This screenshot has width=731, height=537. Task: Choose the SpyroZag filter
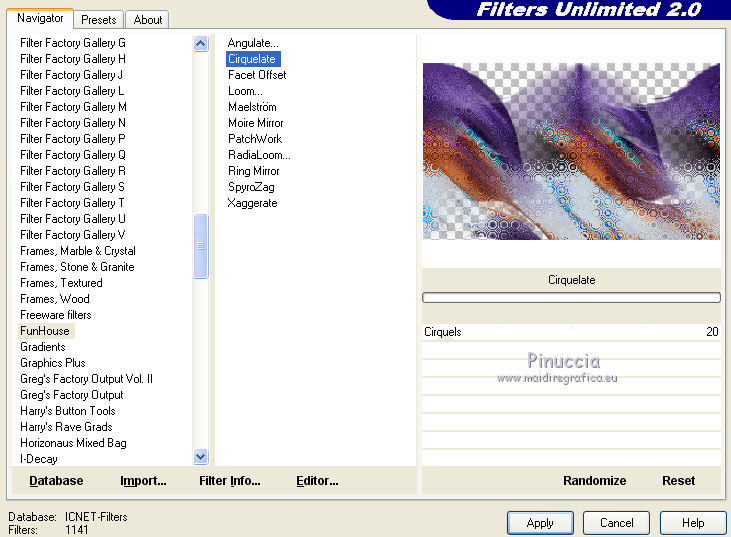tap(251, 187)
